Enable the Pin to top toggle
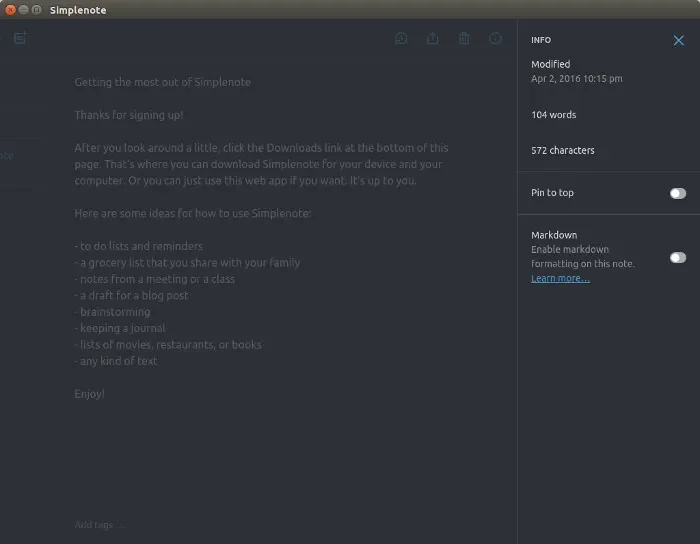 (678, 193)
